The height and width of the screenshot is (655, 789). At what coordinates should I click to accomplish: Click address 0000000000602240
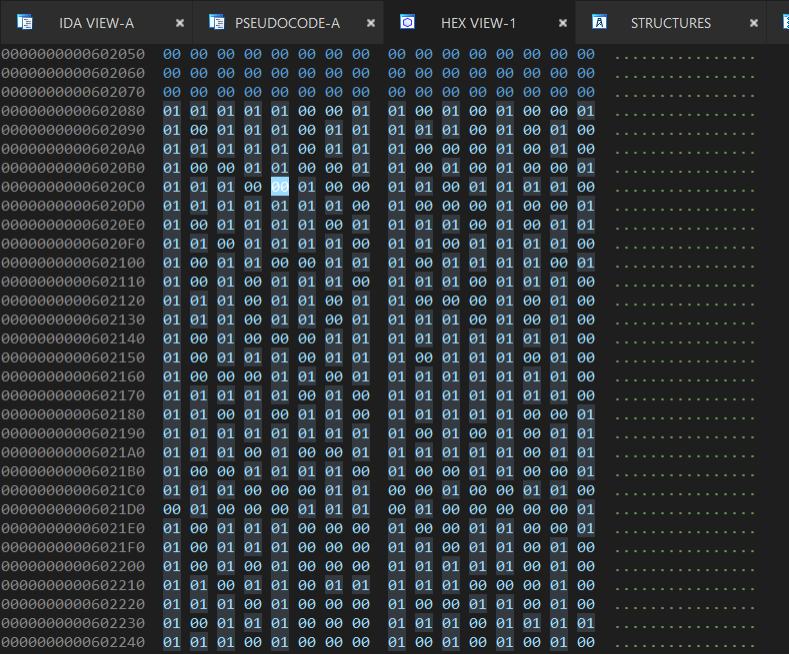click(73, 642)
